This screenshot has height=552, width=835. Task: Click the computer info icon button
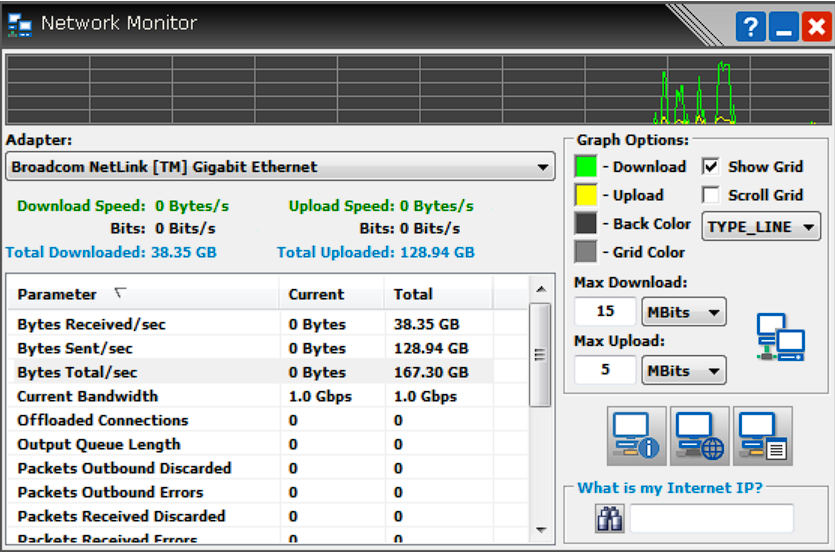637,437
